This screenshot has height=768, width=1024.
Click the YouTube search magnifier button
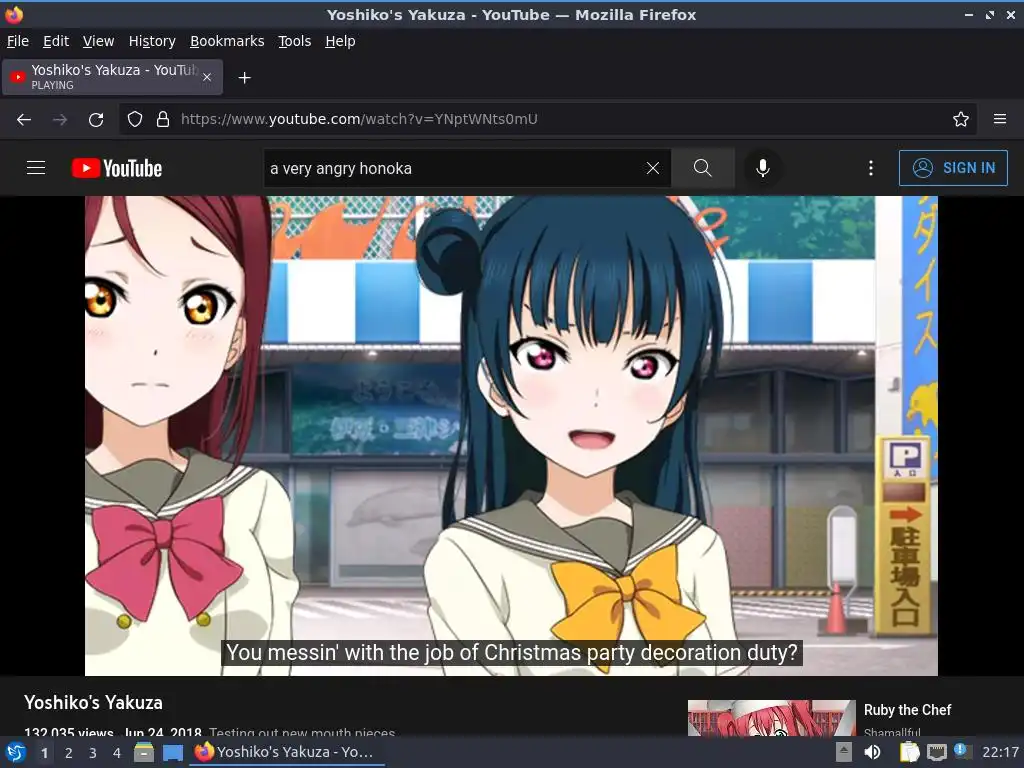coord(703,168)
